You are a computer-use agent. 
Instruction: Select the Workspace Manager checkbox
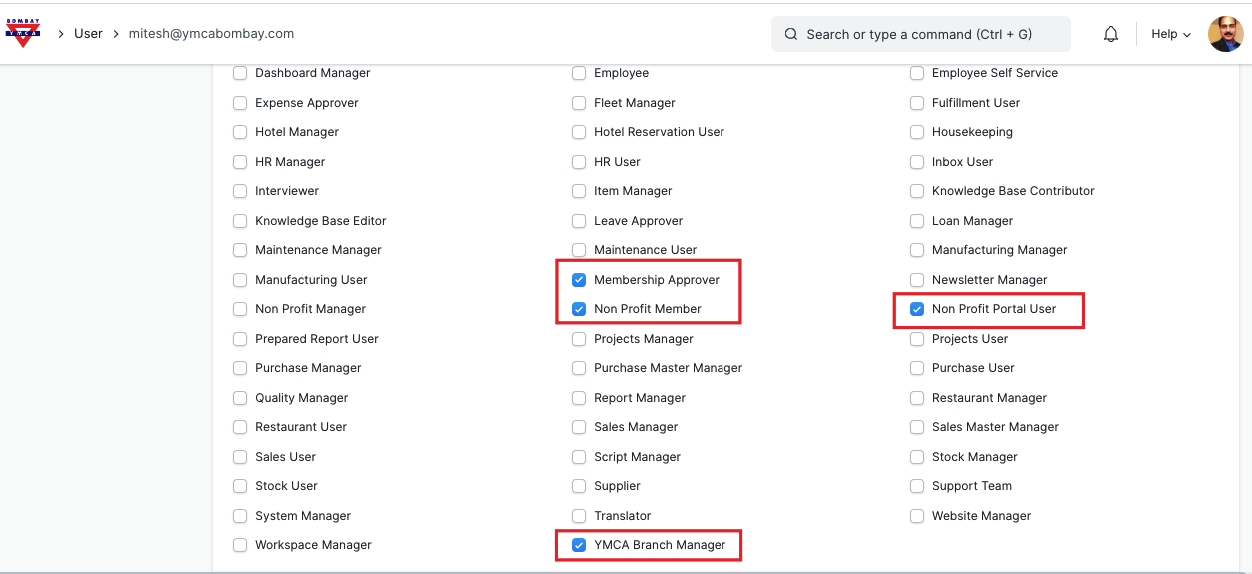240,545
